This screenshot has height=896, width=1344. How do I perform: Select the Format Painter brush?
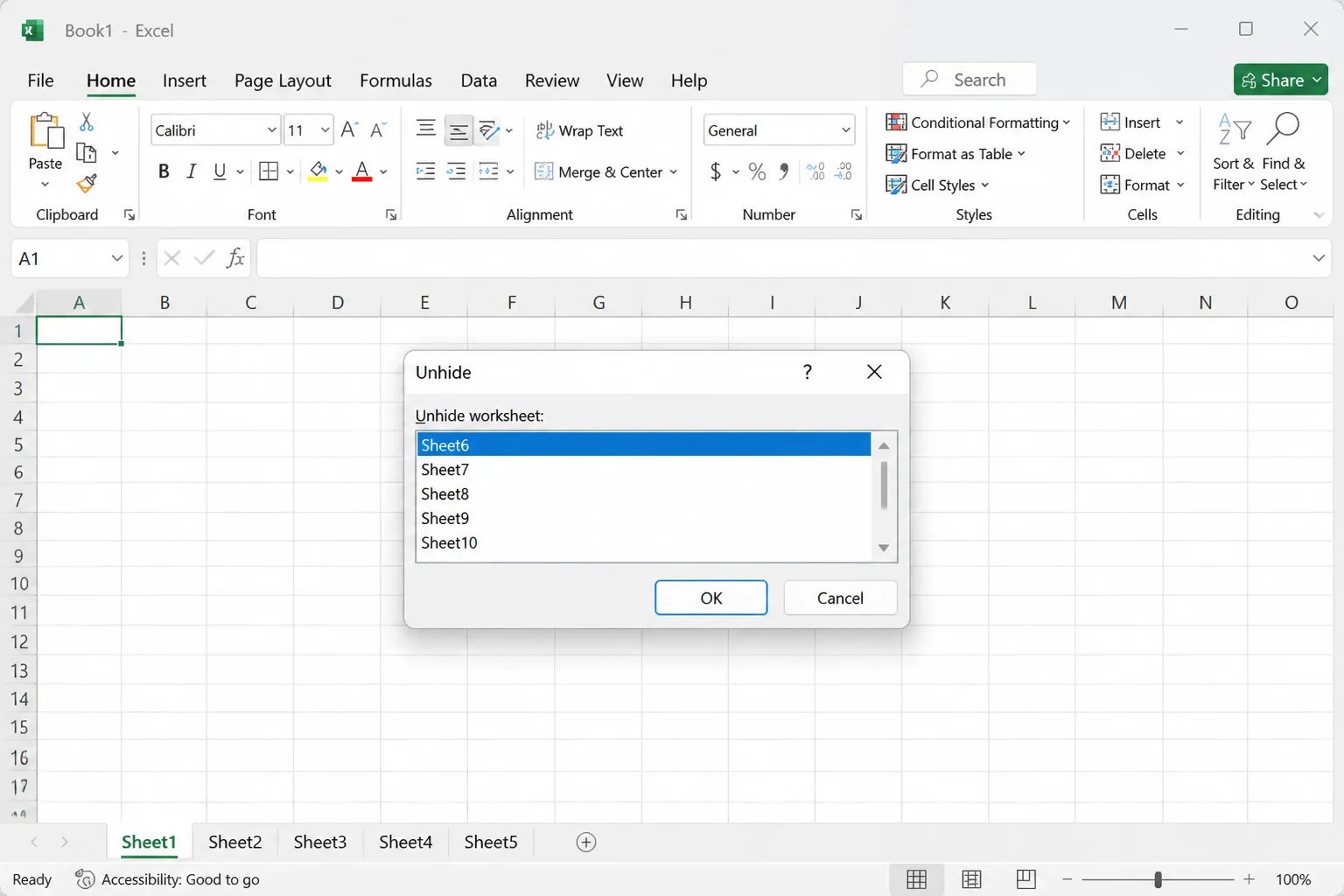tap(87, 184)
